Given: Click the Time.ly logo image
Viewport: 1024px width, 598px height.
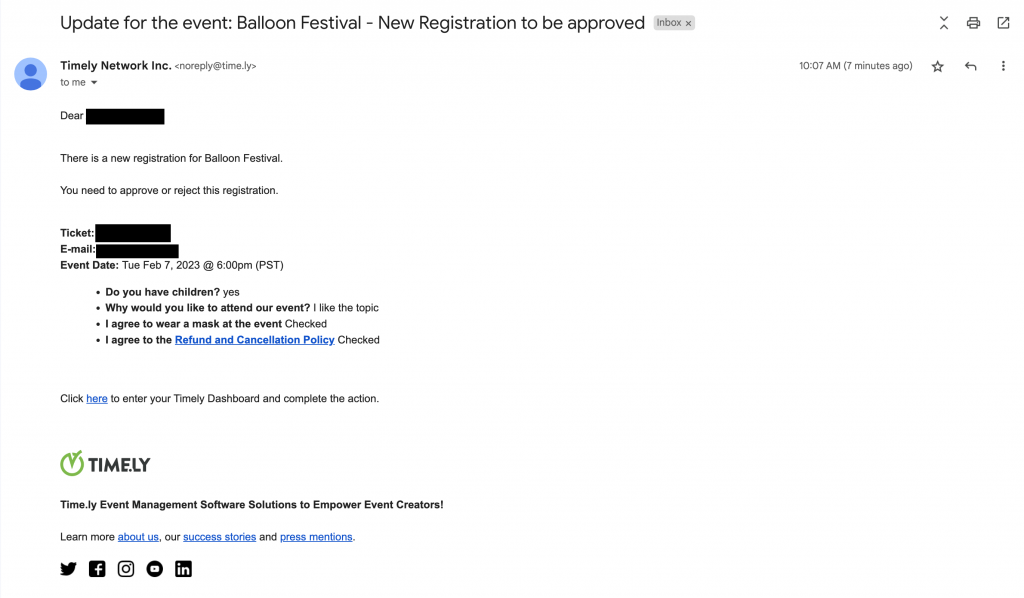Looking at the screenshot, I should coord(105,464).
